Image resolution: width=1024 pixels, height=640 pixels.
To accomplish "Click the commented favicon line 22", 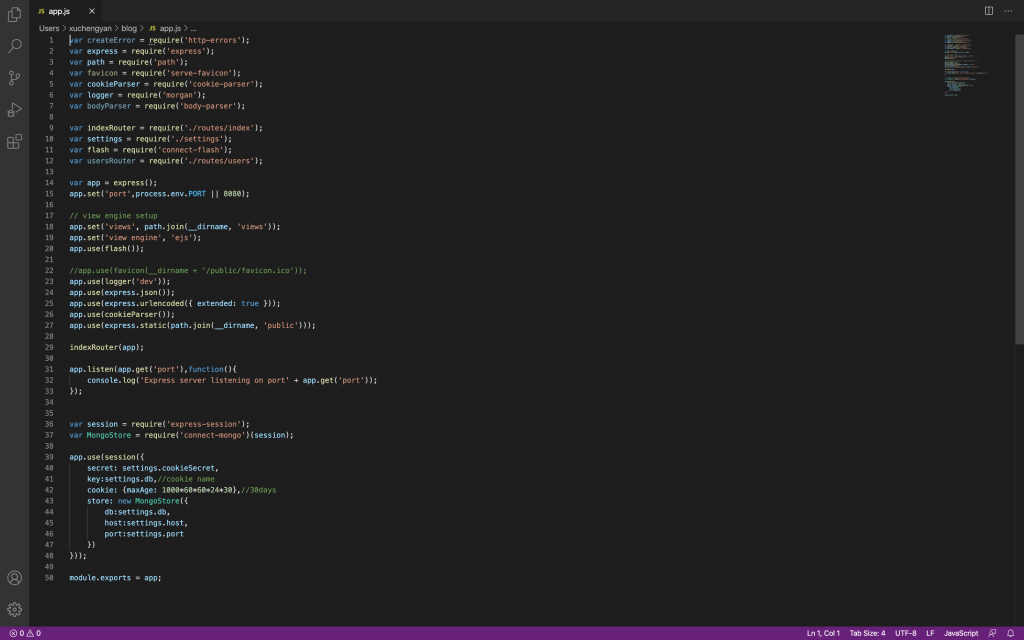I will [x=188, y=270].
